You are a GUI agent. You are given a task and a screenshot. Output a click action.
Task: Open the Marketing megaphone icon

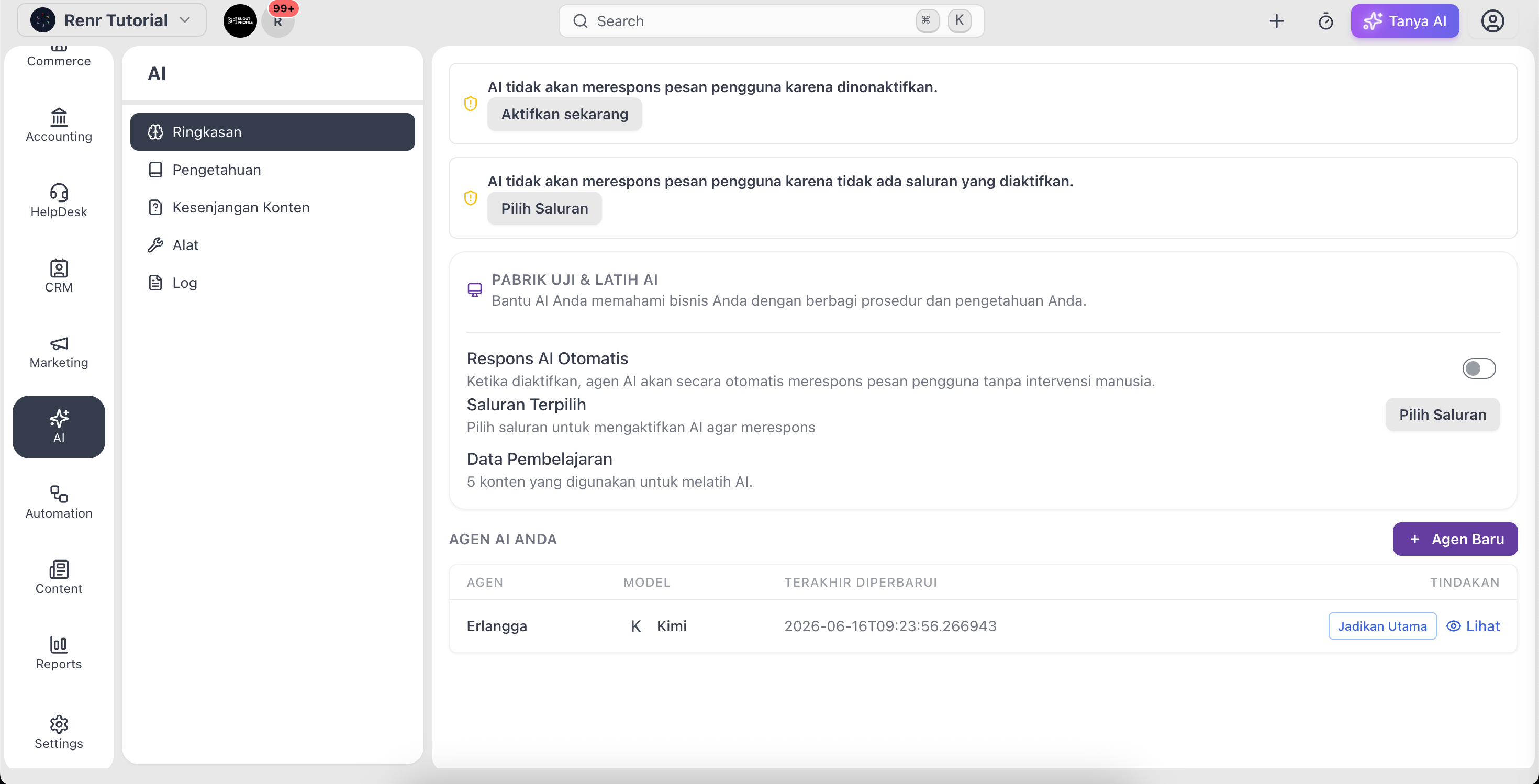point(59,343)
